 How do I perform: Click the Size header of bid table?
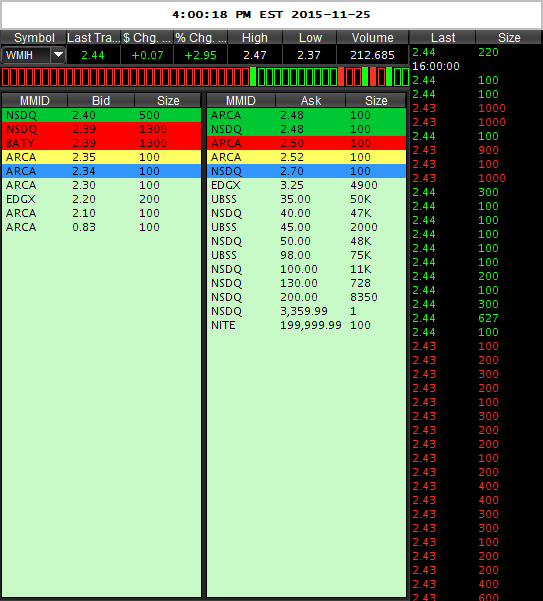point(168,100)
